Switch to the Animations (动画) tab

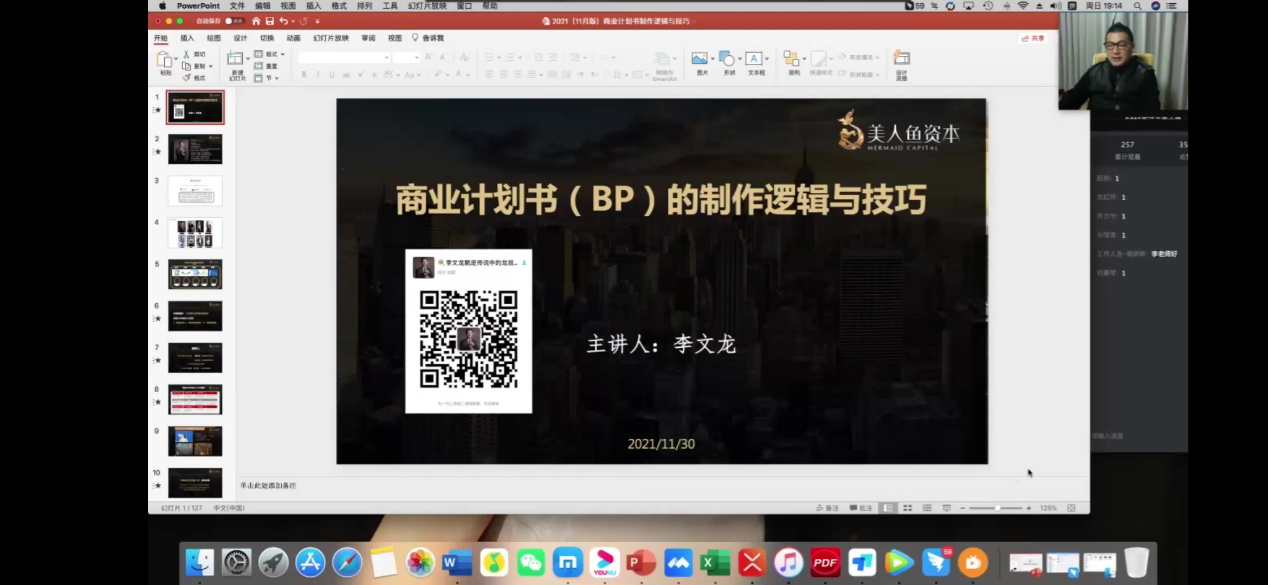(x=293, y=38)
